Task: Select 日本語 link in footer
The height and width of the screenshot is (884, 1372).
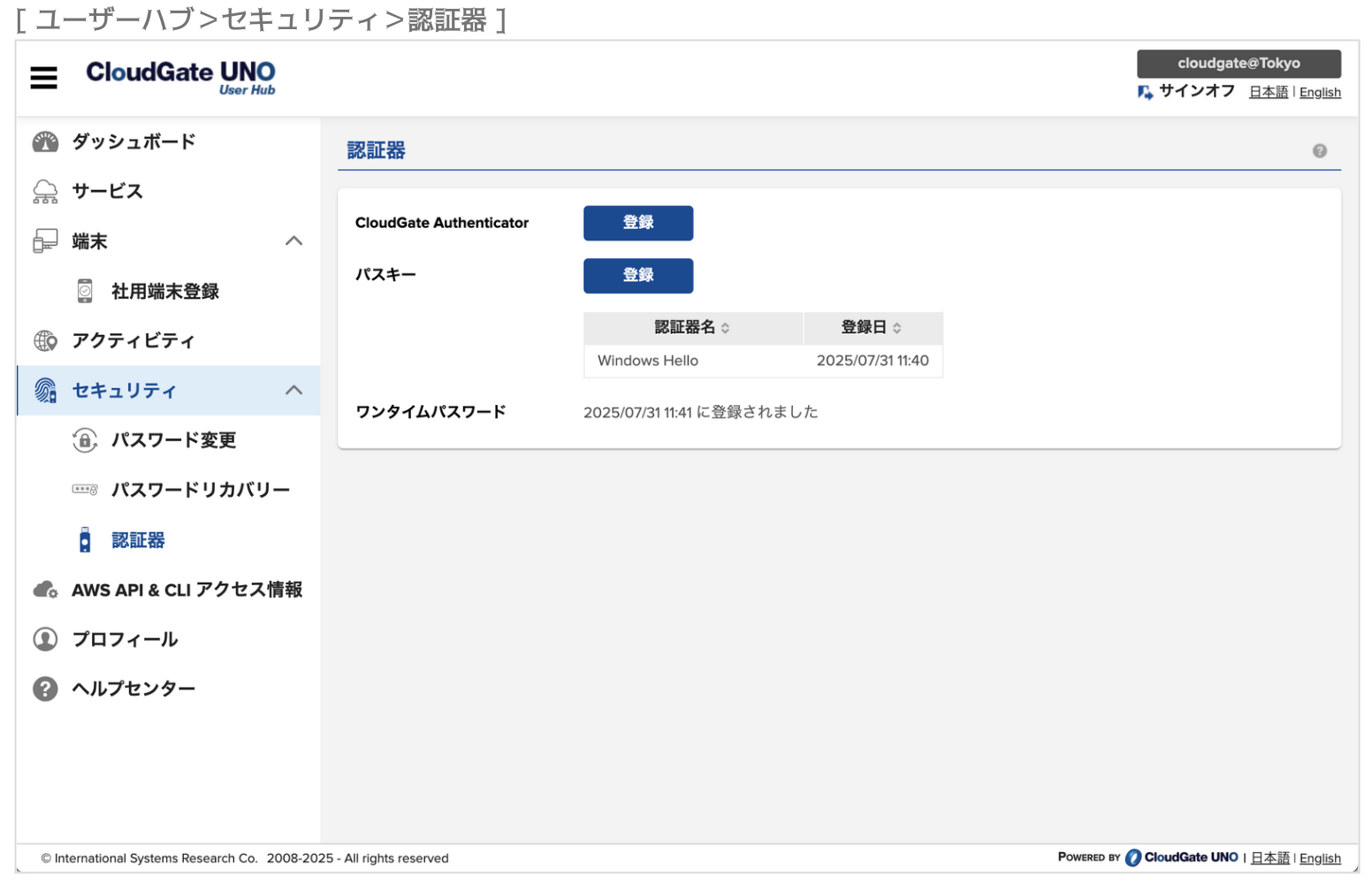Action: coord(1270,858)
